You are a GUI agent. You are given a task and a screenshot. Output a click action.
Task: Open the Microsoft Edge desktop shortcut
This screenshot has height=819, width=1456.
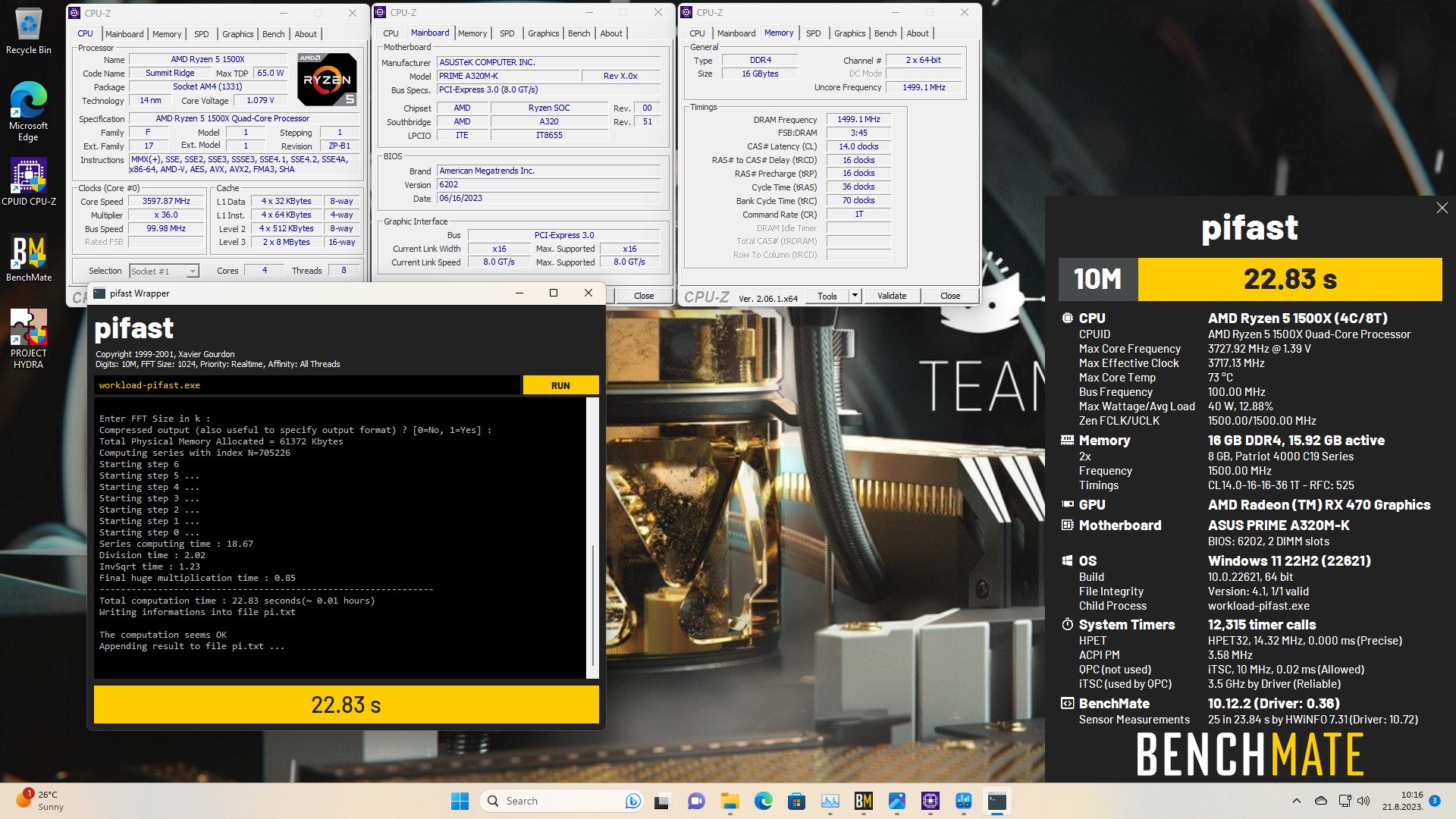28,111
